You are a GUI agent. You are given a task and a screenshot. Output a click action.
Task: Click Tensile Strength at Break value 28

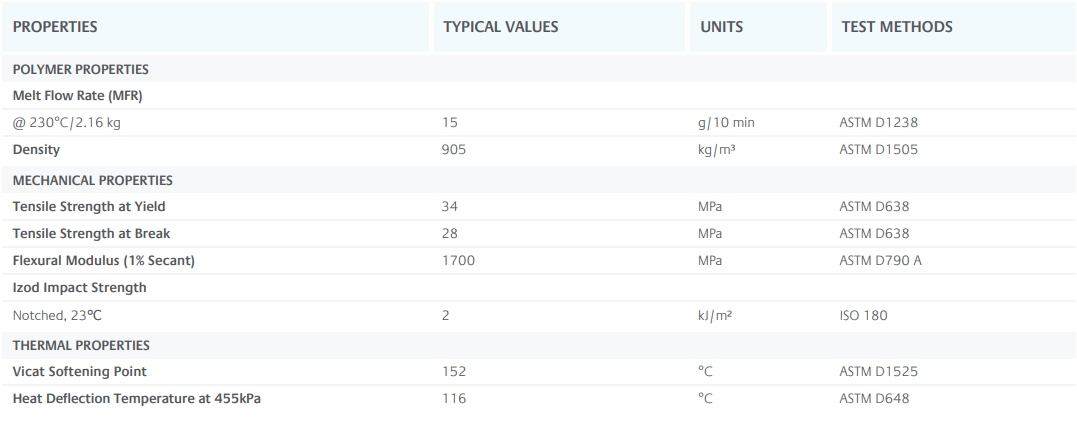click(x=449, y=233)
